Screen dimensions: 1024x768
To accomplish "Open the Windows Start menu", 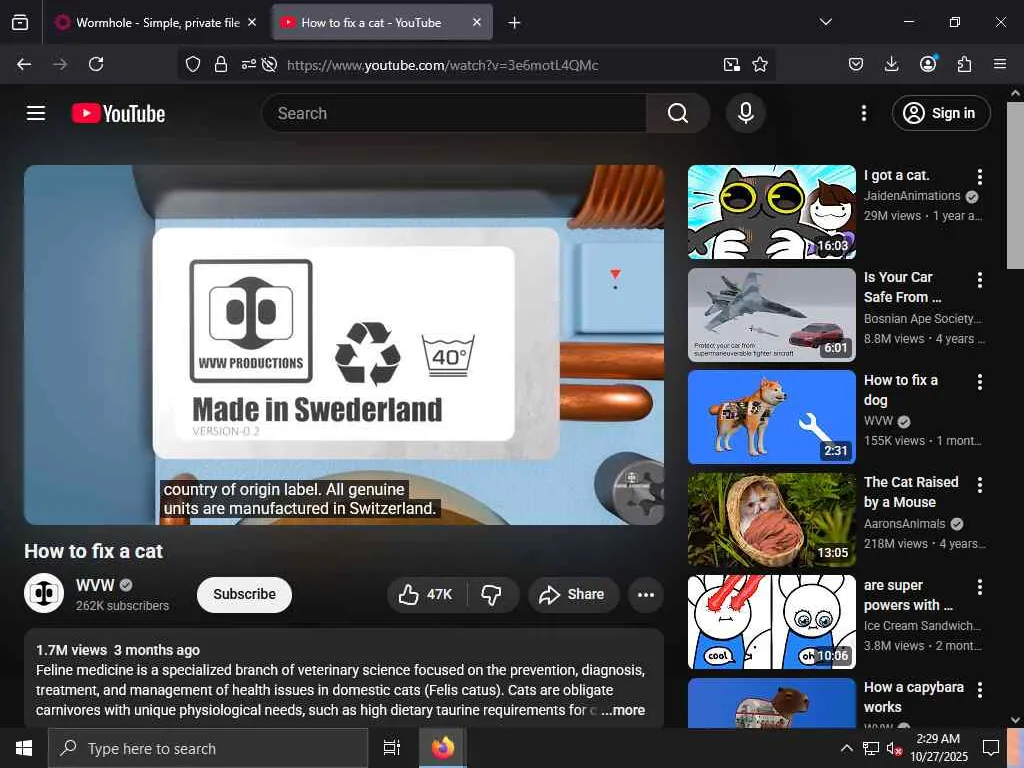I will [24, 748].
